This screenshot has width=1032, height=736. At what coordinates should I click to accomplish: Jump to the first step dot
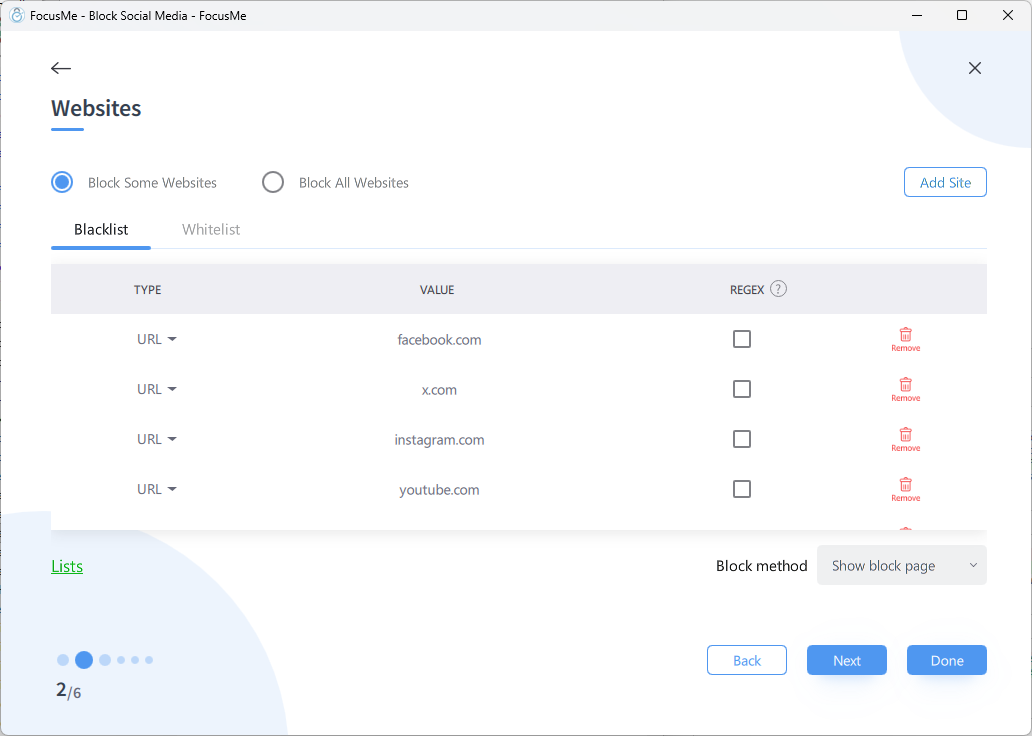(x=63, y=660)
